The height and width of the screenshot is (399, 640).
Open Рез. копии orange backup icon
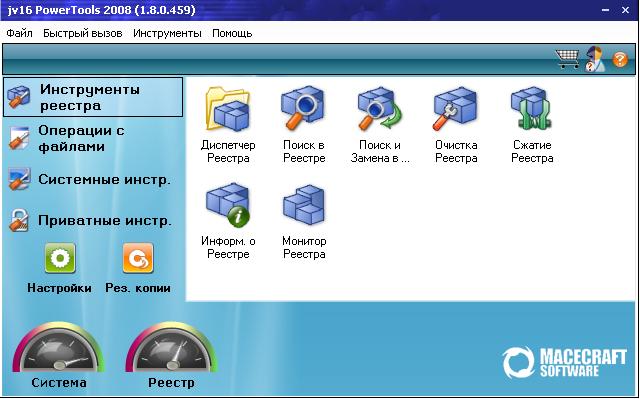138,258
